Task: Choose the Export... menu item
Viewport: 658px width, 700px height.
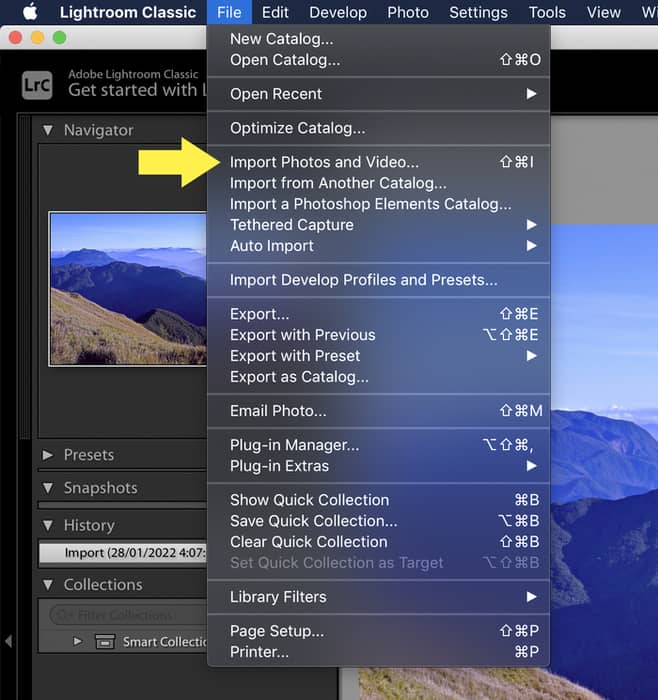Action: (379, 314)
